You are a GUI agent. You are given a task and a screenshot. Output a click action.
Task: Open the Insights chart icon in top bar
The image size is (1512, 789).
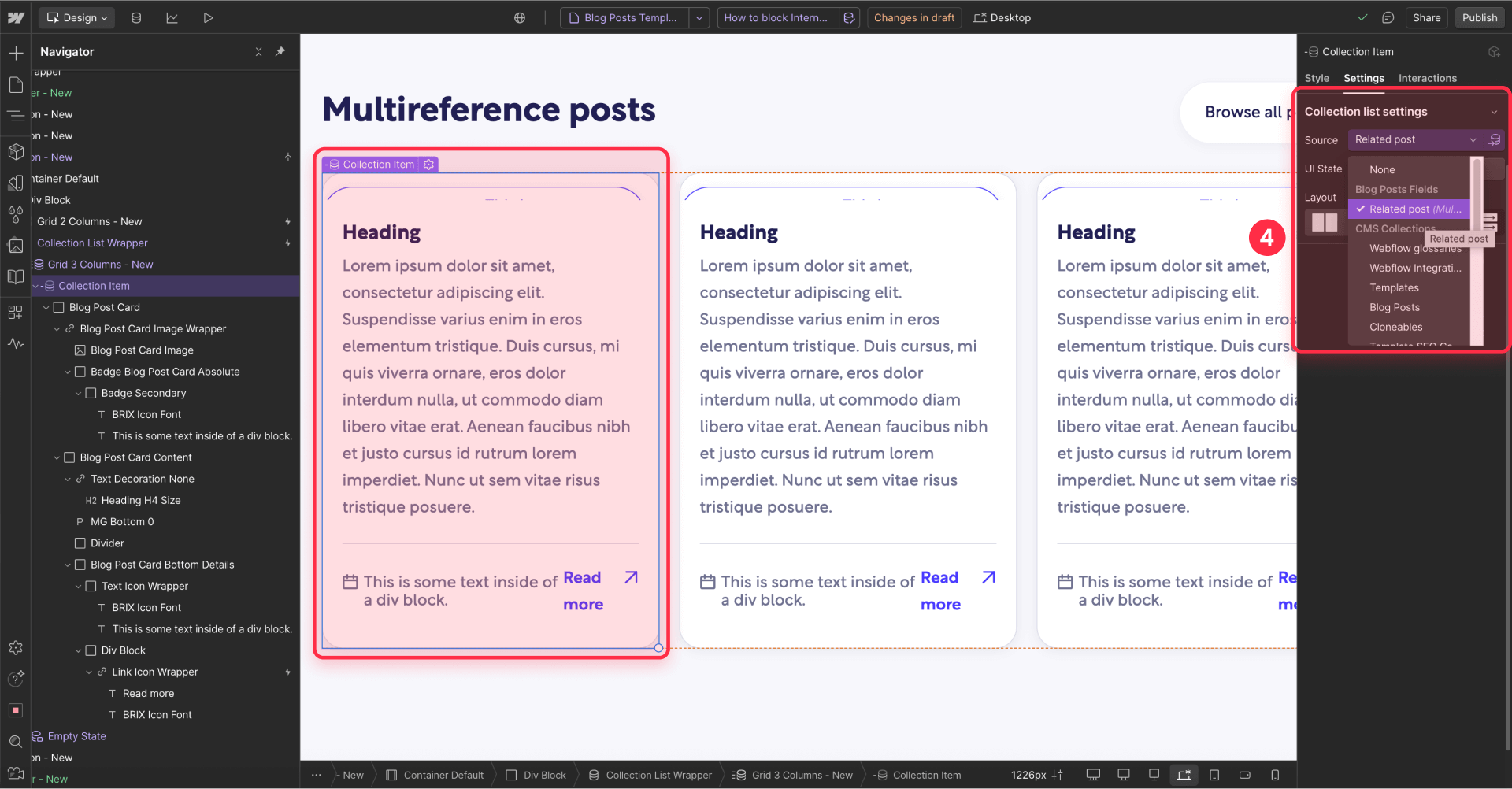(x=172, y=17)
